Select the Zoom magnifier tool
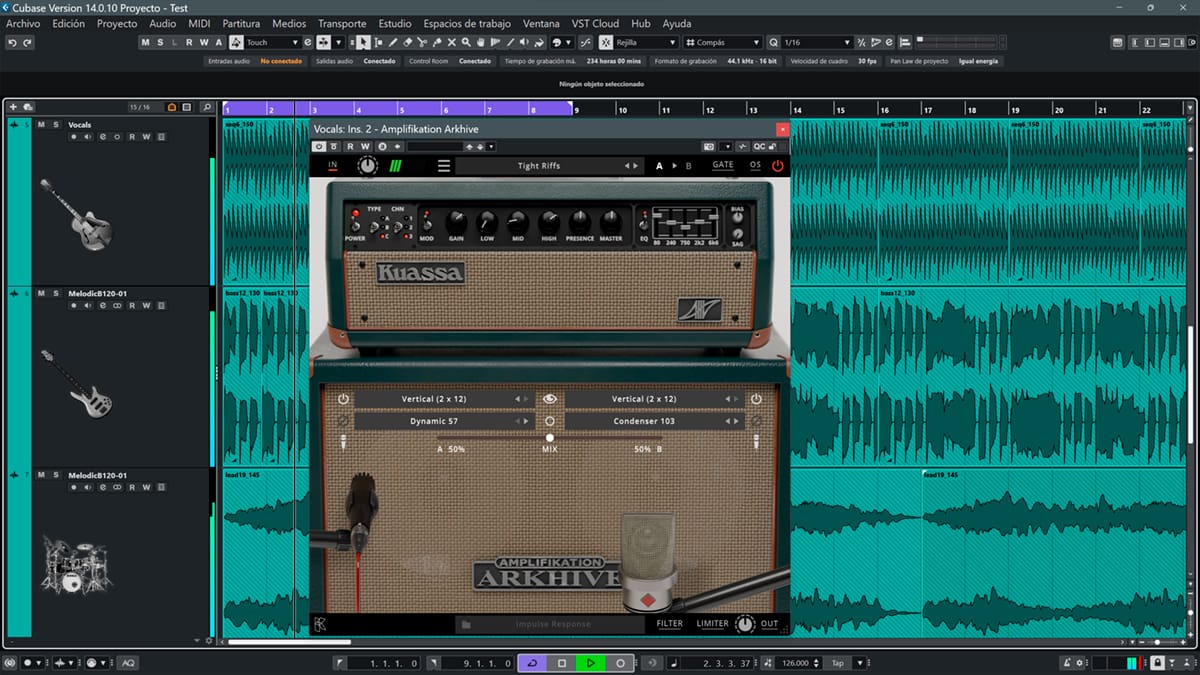This screenshot has width=1200, height=675. coord(466,42)
